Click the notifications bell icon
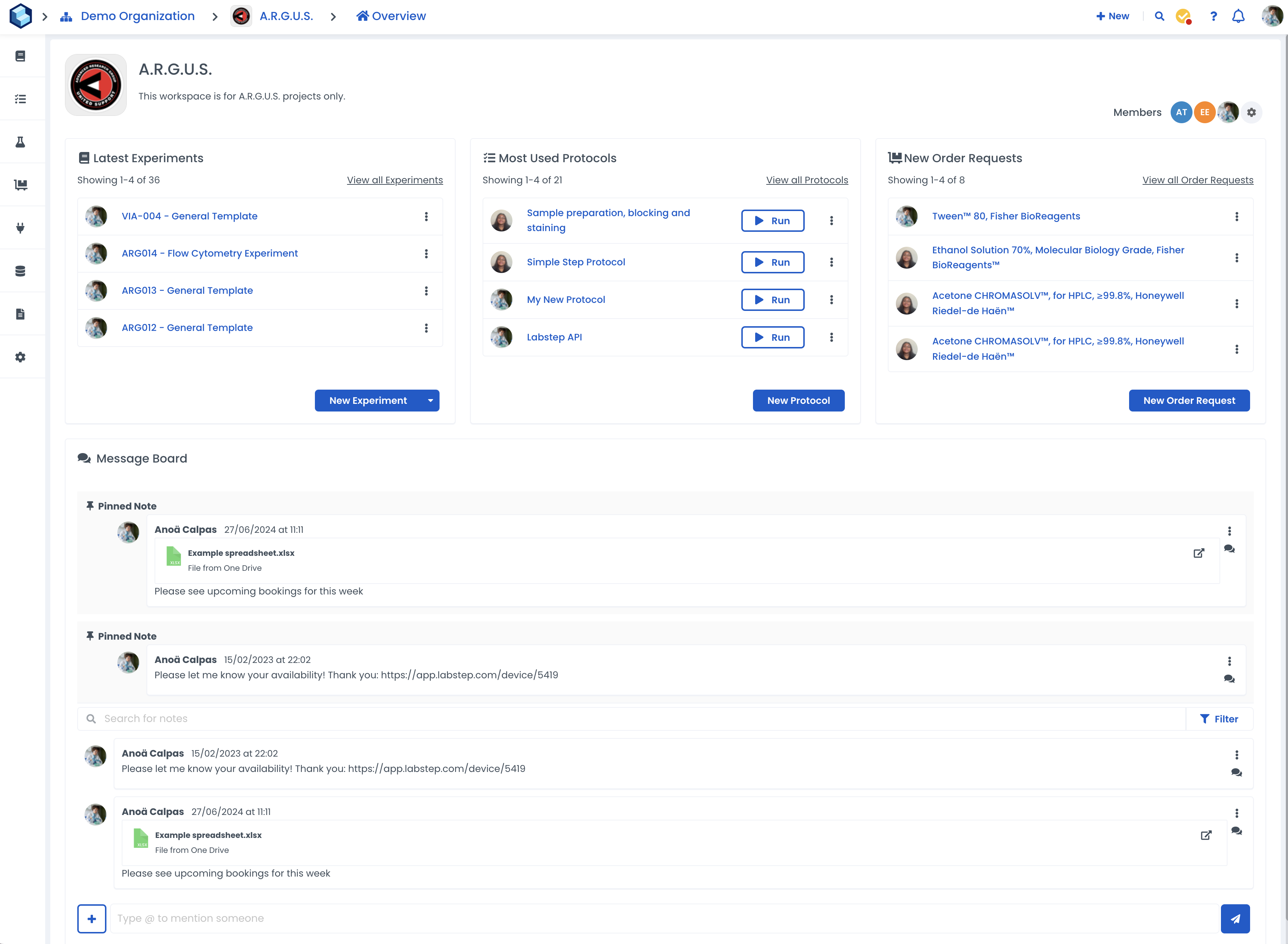The width and height of the screenshot is (1288, 944). click(x=1238, y=16)
